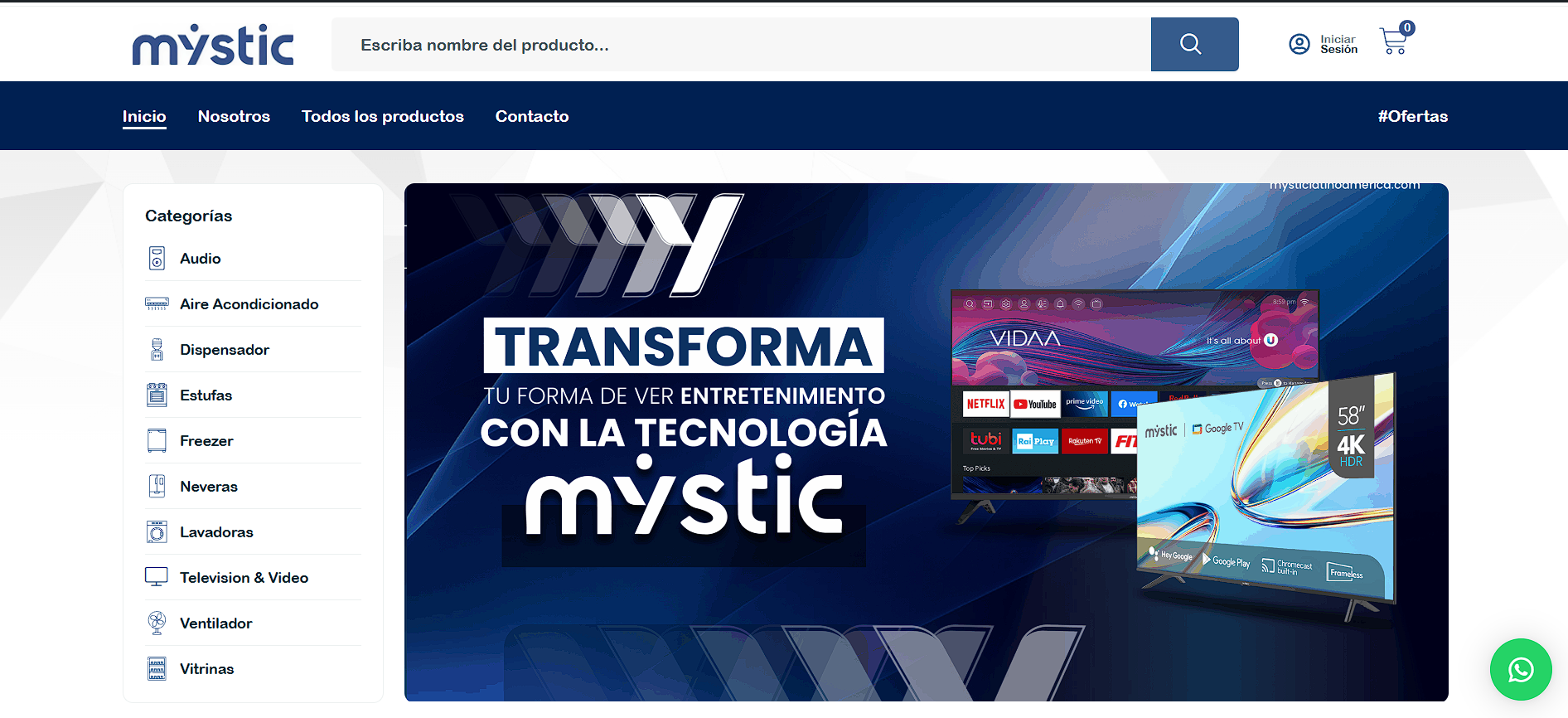Click the Television & Video monitor icon
The image size is (1568, 718).
point(157,578)
